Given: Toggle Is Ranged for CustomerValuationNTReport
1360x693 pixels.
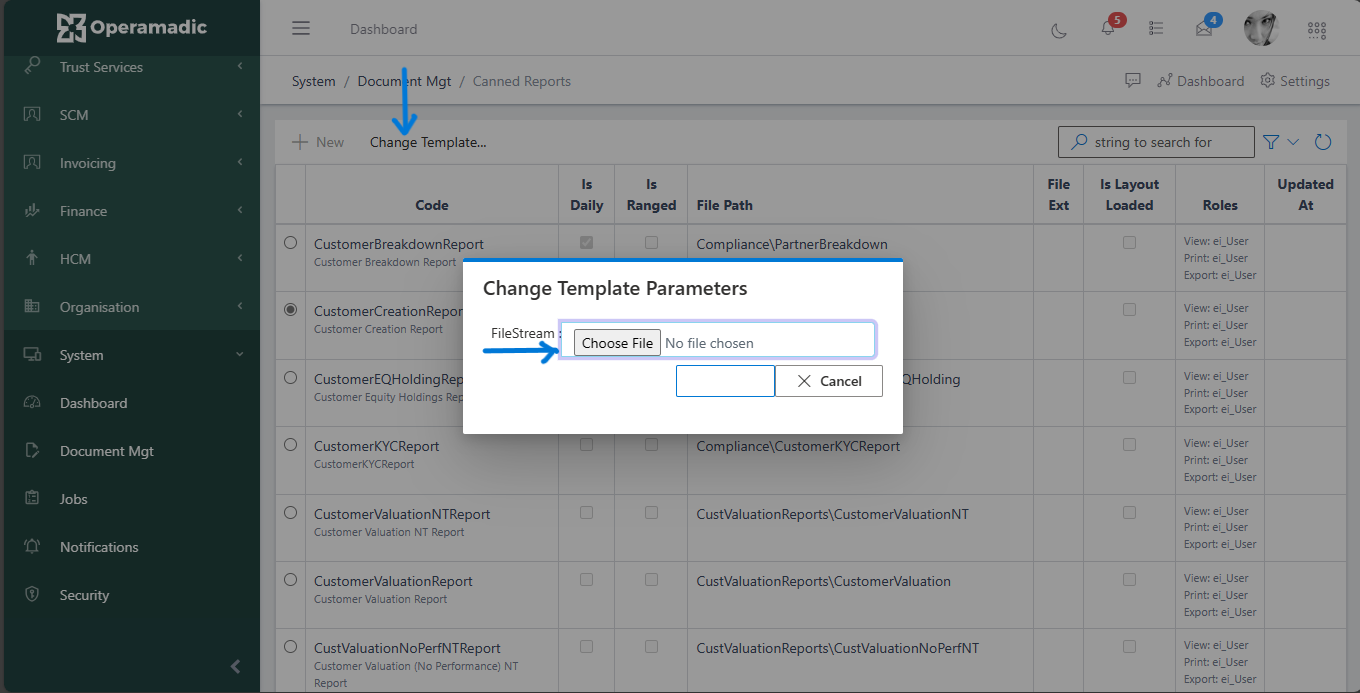Looking at the screenshot, I should point(652,512).
